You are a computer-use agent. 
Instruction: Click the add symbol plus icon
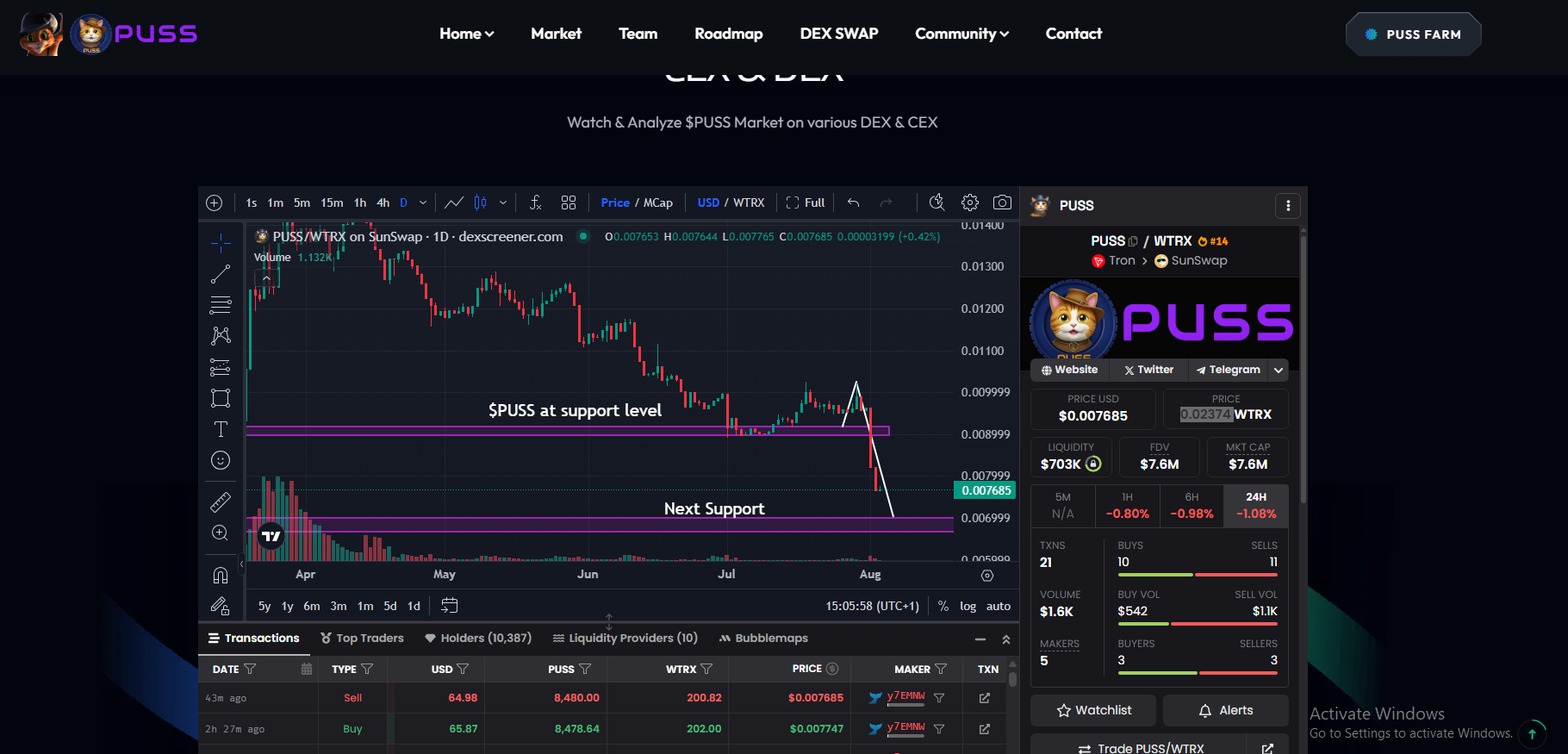tap(215, 203)
